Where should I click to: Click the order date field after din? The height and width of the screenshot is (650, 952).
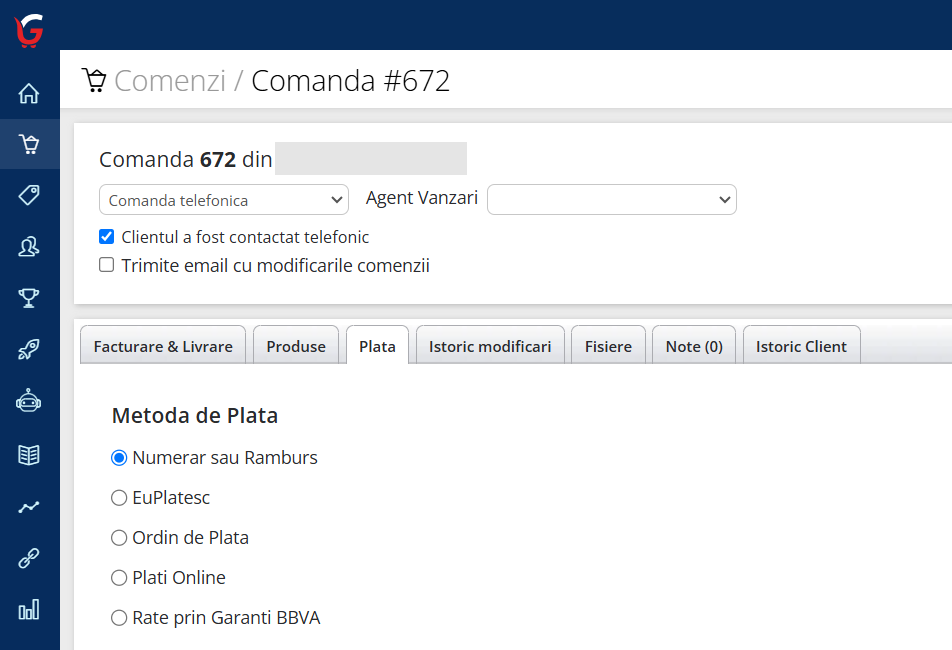tap(371, 158)
